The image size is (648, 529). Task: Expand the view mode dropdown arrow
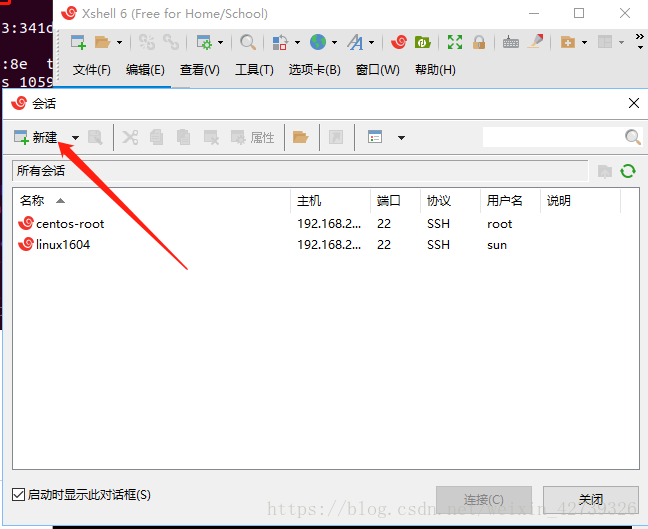pos(401,138)
